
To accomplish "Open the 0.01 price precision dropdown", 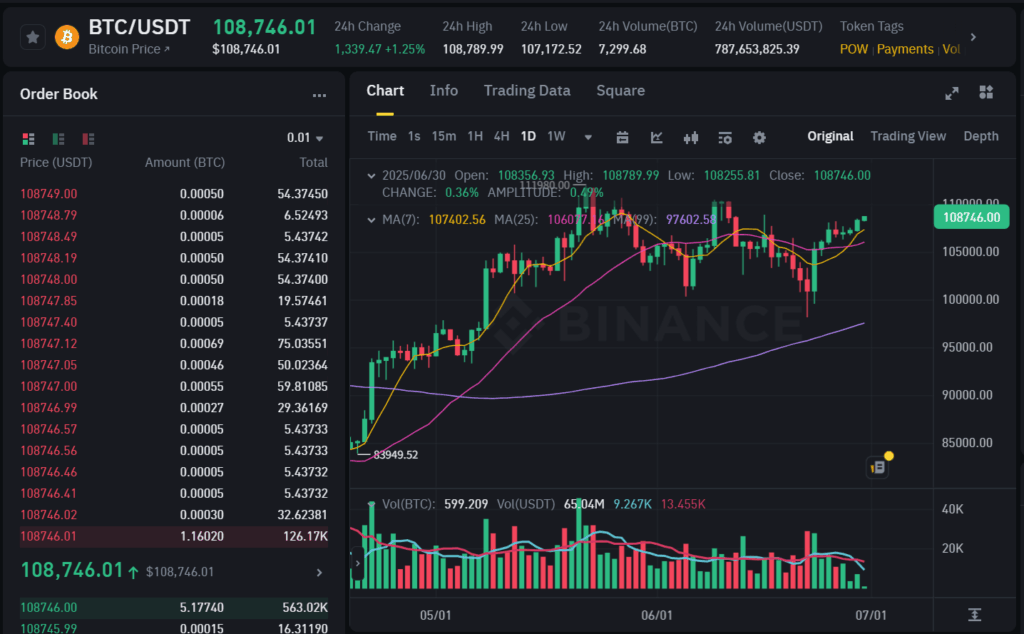I will [306, 138].
